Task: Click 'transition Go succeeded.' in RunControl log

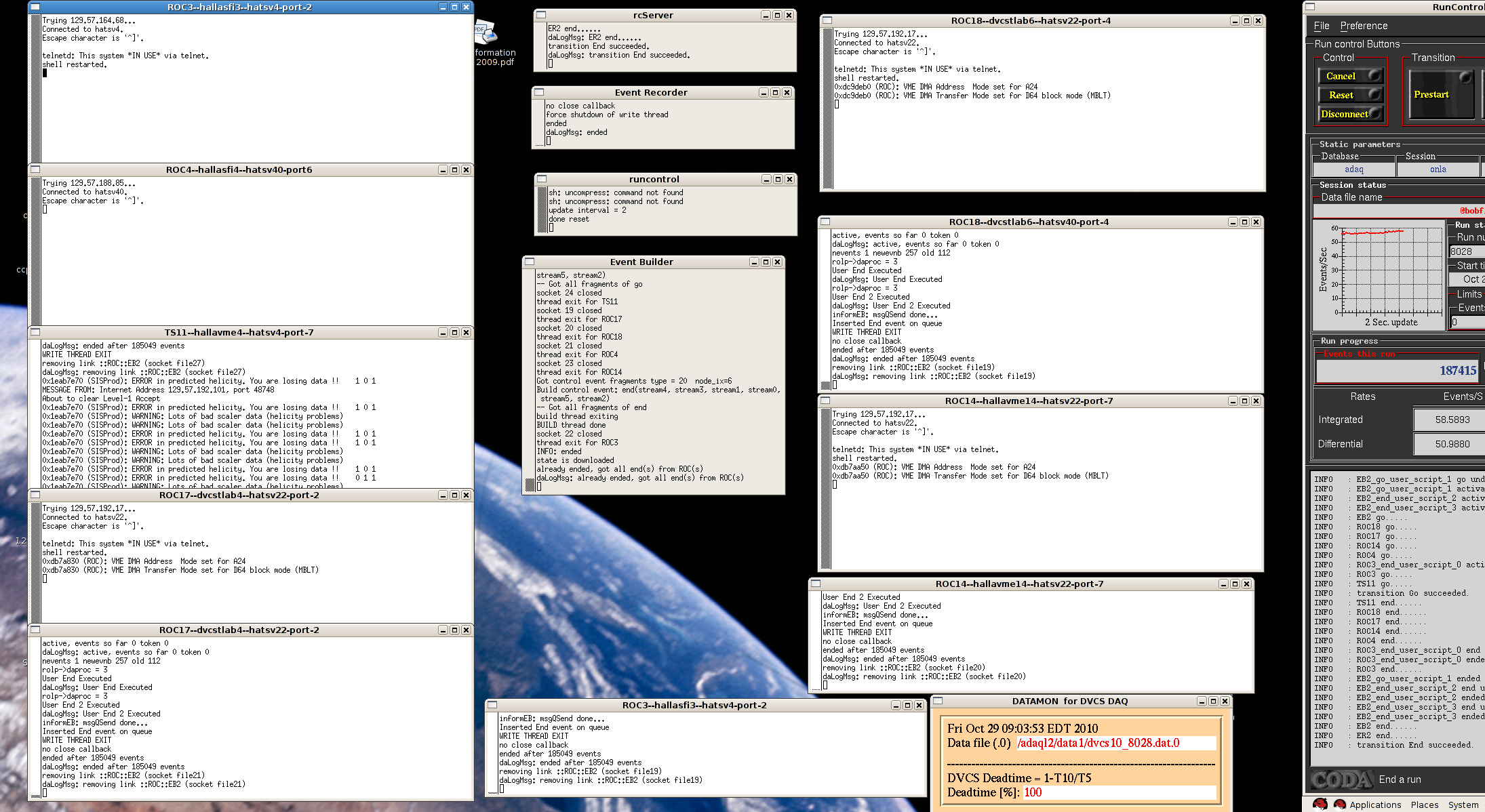Action: click(x=1412, y=593)
